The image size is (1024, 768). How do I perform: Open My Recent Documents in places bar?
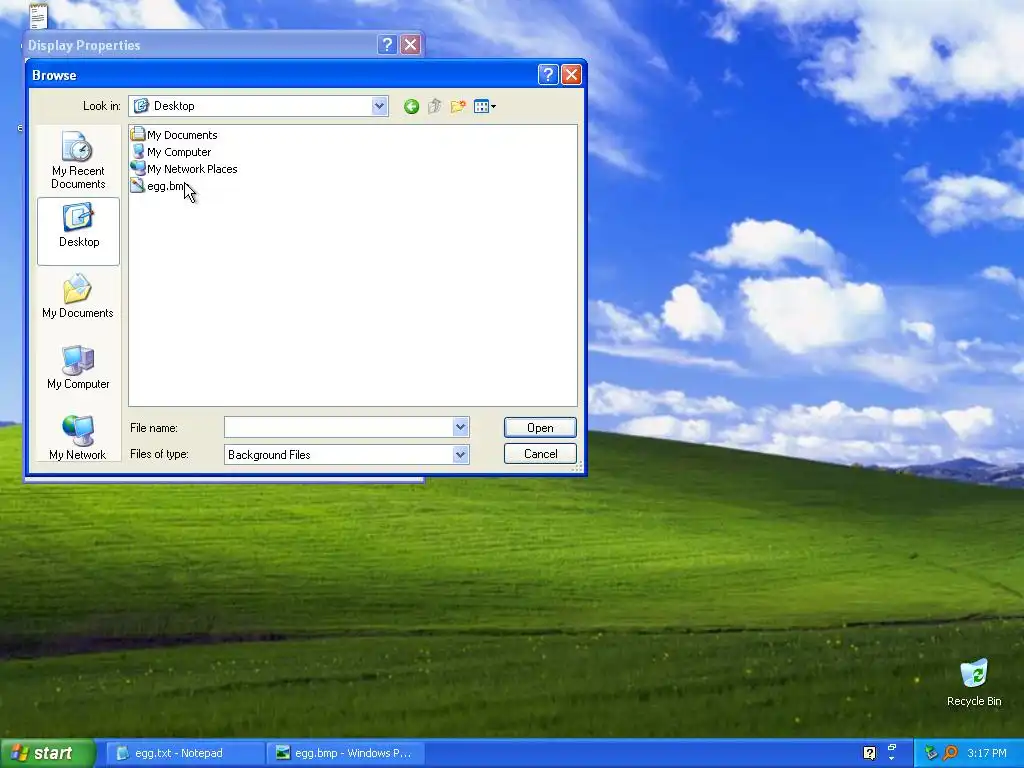78,160
